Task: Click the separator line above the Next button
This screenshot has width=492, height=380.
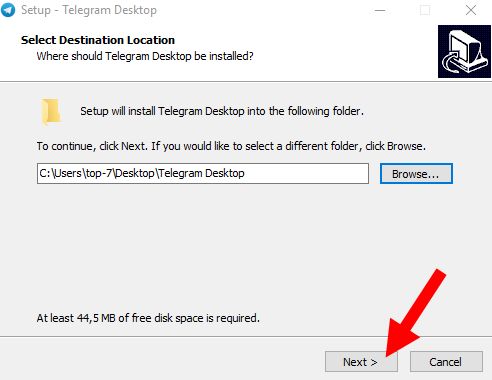Action: [x=246, y=336]
